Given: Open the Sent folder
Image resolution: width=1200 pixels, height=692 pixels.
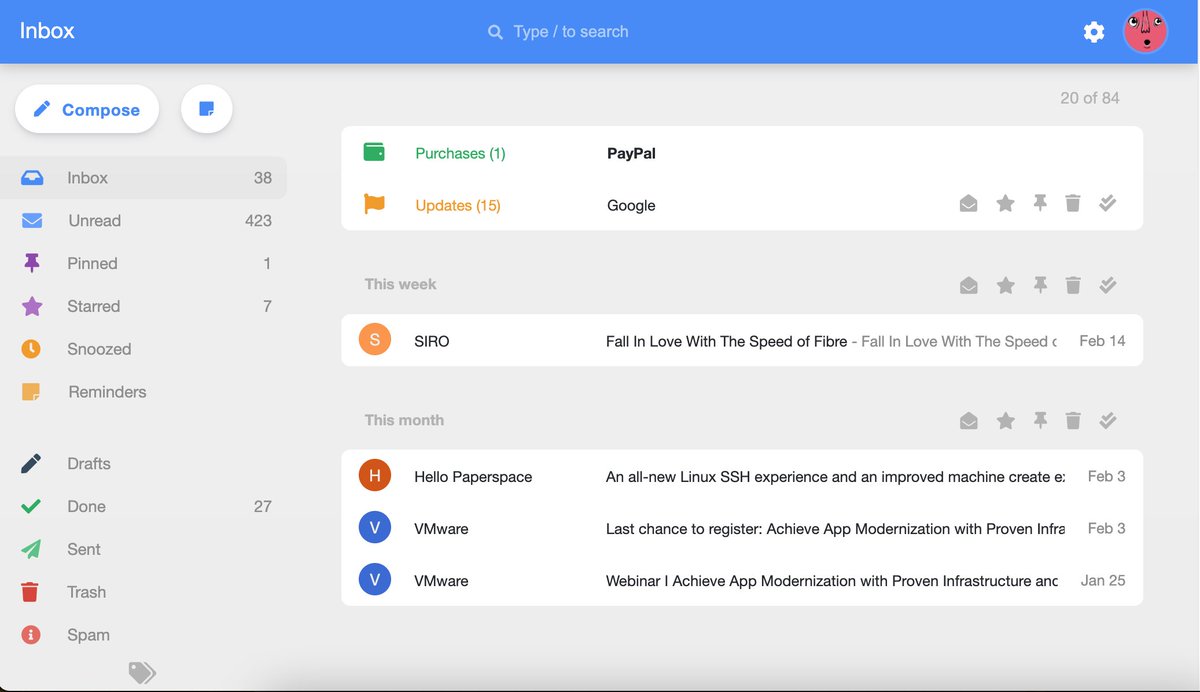Looking at the screenshot, I should pyautogui.click(x=144, y=549).
